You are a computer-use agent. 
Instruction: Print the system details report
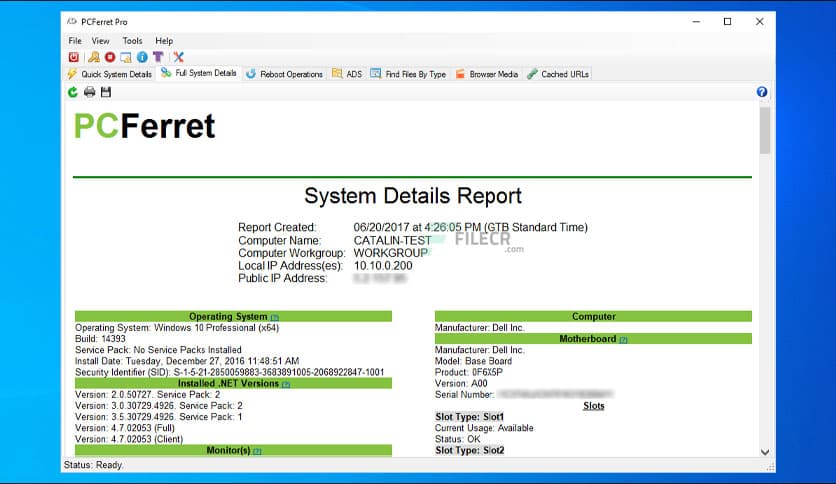coord(90,92)
